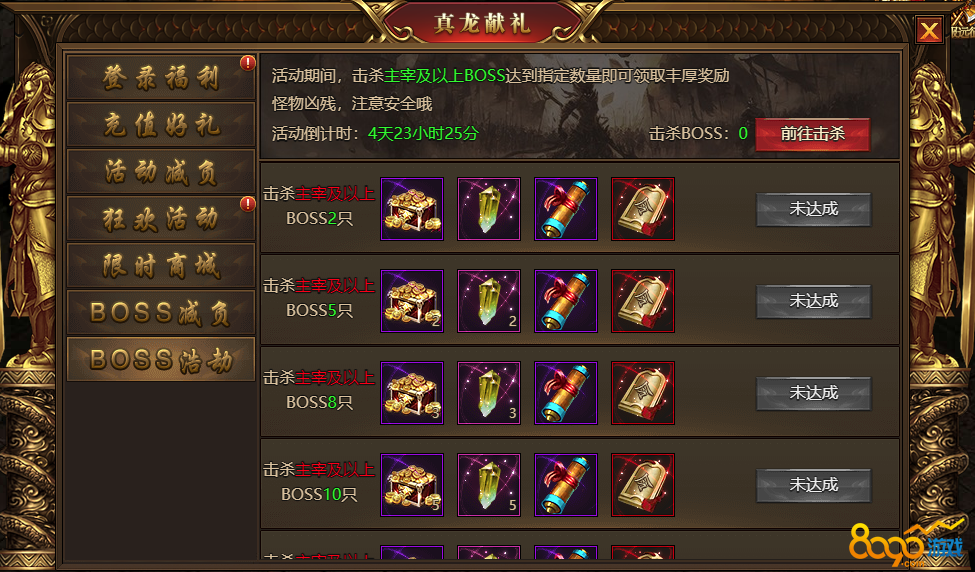The width and height of the screenshot is (975, 572).
Task: Click scroll reward icon in BOSS5 row
Action: point(566,301)
